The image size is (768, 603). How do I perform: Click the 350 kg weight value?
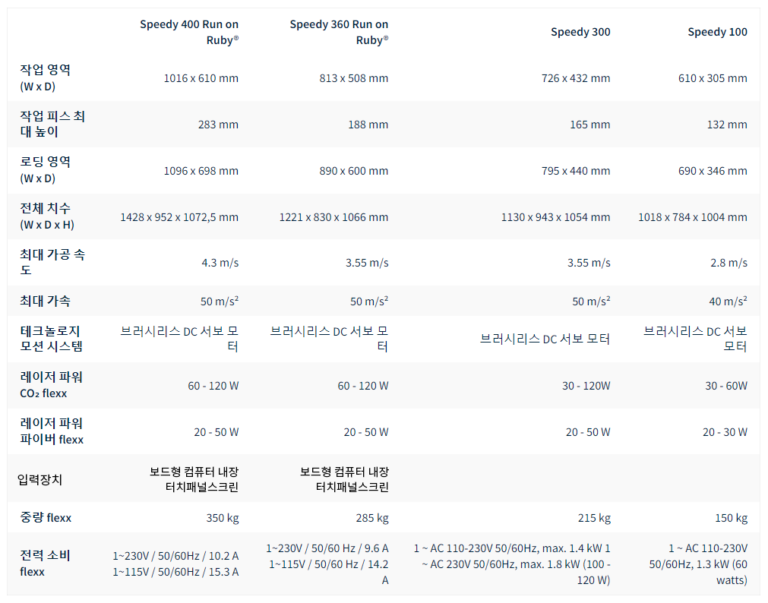[222, 518]
